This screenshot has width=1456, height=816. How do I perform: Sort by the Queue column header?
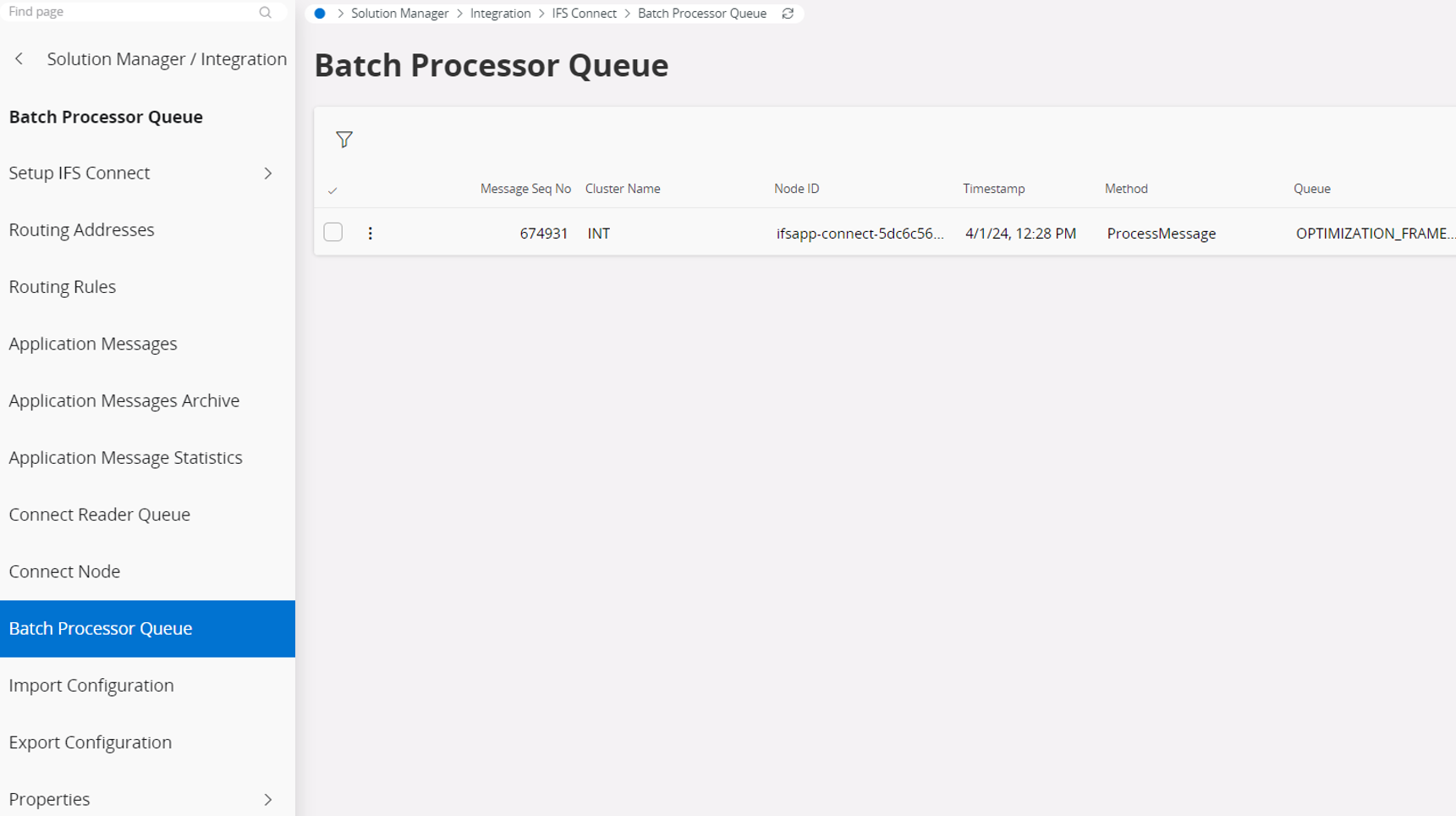[x=1312, y=189]
